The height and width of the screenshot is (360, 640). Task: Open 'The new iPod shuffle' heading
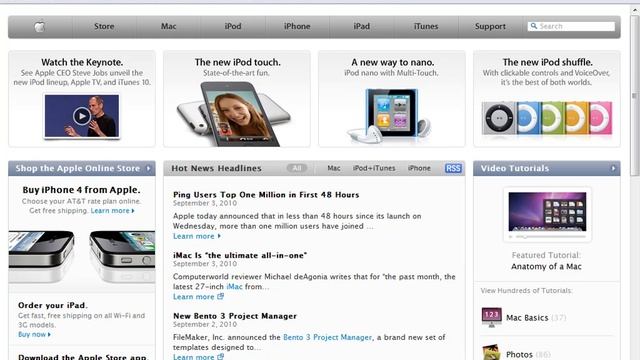[x=547, y=62]
